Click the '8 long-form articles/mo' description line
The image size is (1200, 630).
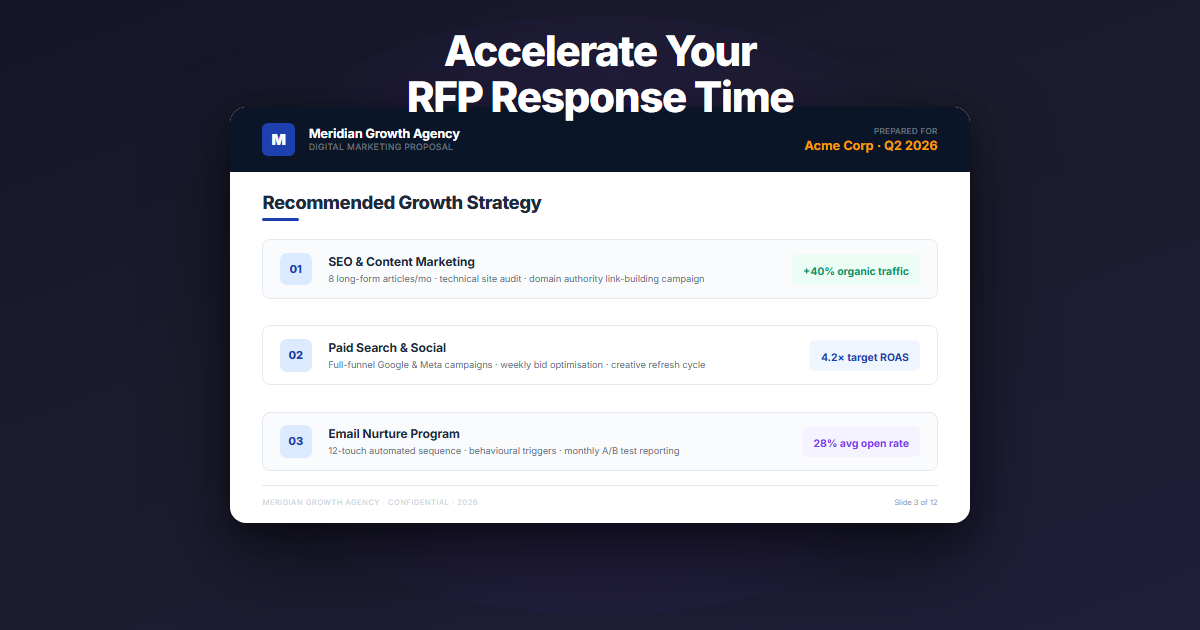coord(516,279)
